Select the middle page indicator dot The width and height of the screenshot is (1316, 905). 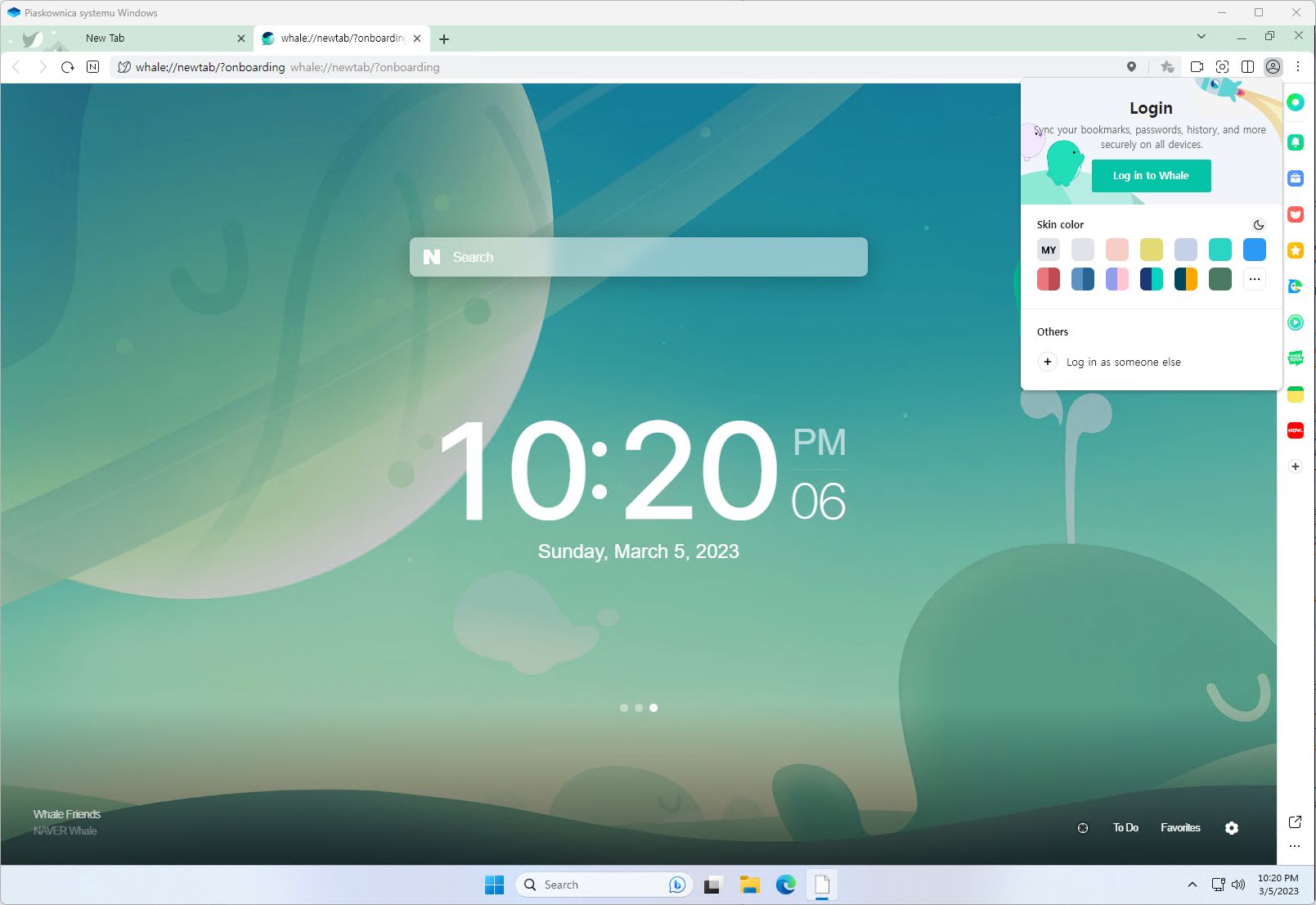[639, 708]
